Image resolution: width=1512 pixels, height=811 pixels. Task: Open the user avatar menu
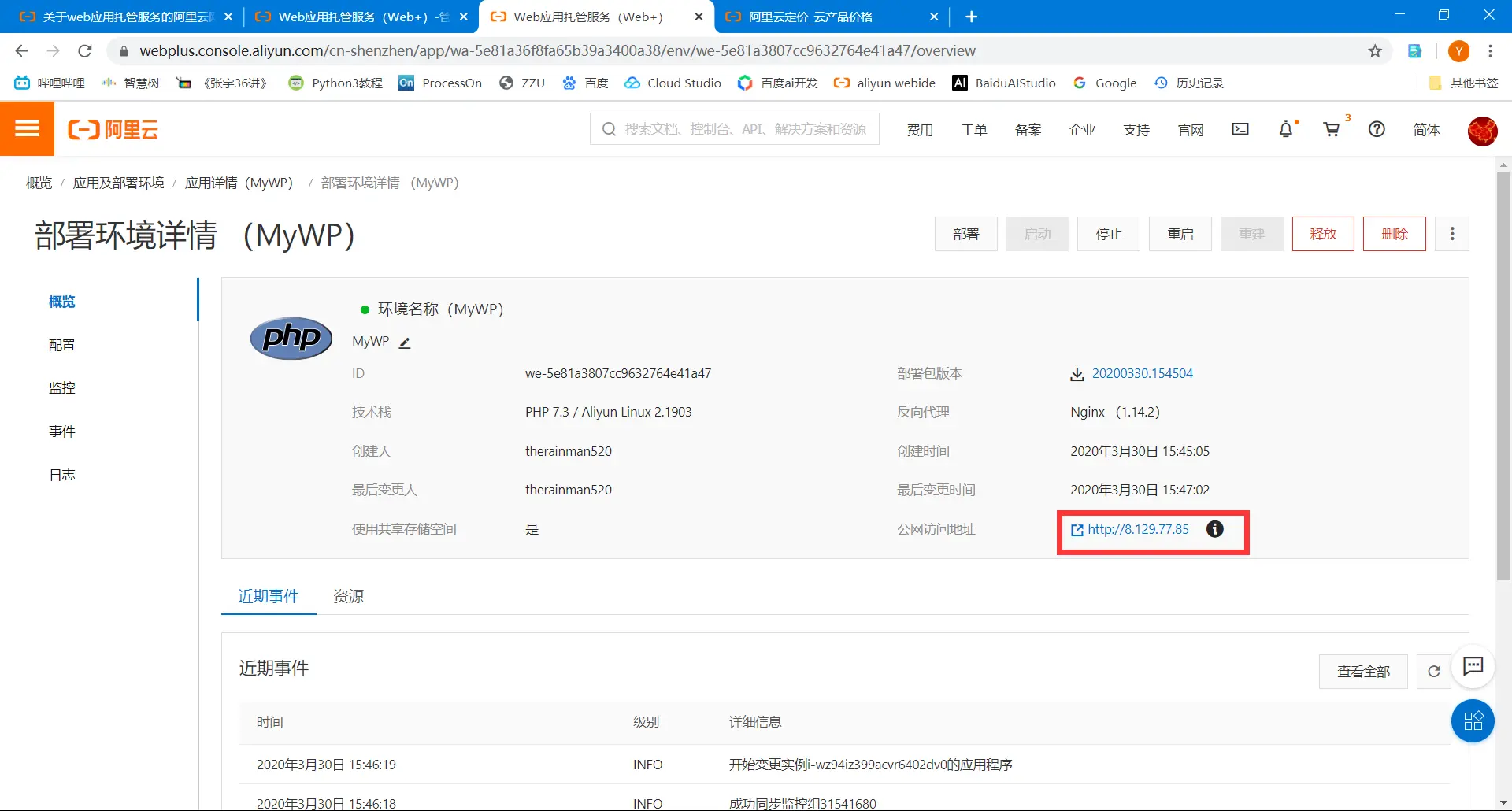1482,131
